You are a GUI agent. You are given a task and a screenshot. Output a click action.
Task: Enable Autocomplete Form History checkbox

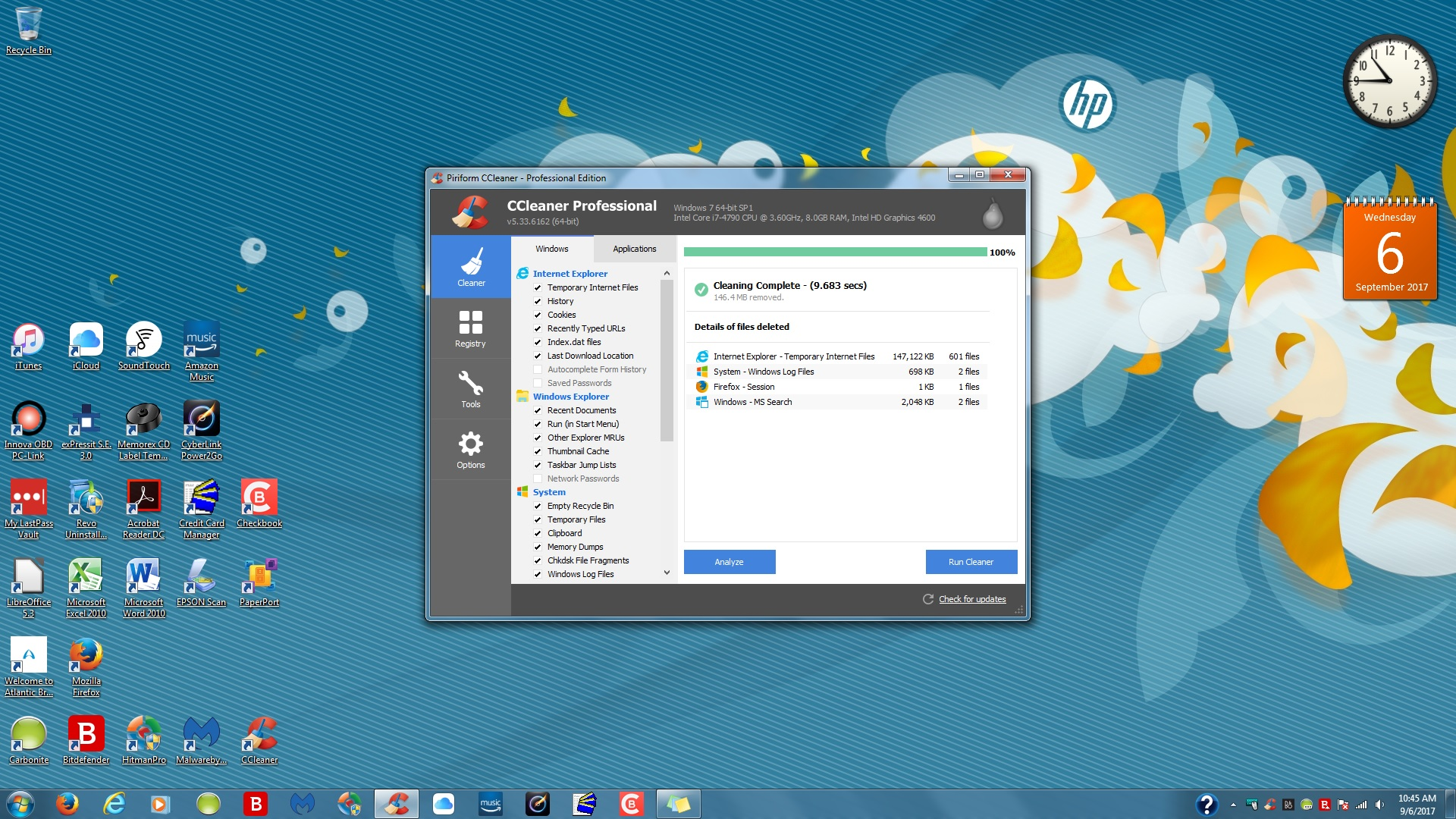538,370
